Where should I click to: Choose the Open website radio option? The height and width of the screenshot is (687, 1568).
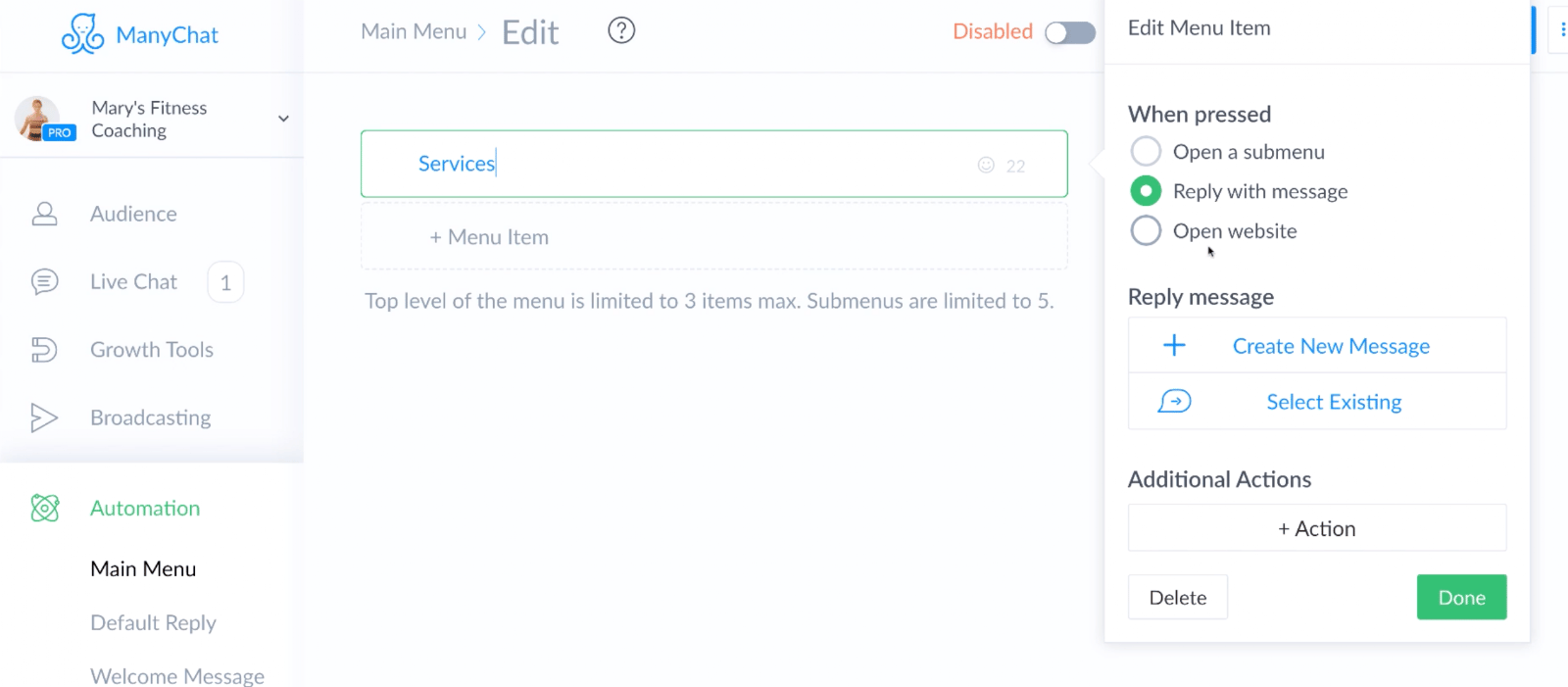1146,230
